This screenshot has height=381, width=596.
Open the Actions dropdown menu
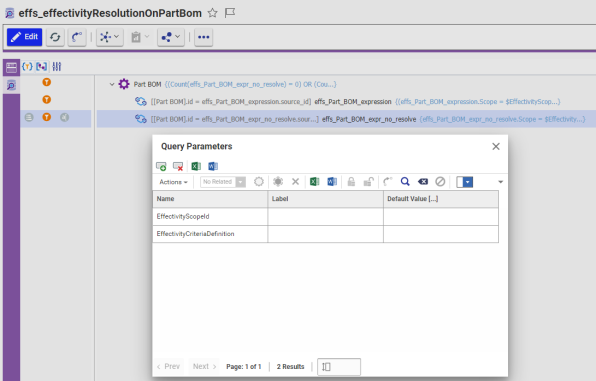(x=173, y=182)
